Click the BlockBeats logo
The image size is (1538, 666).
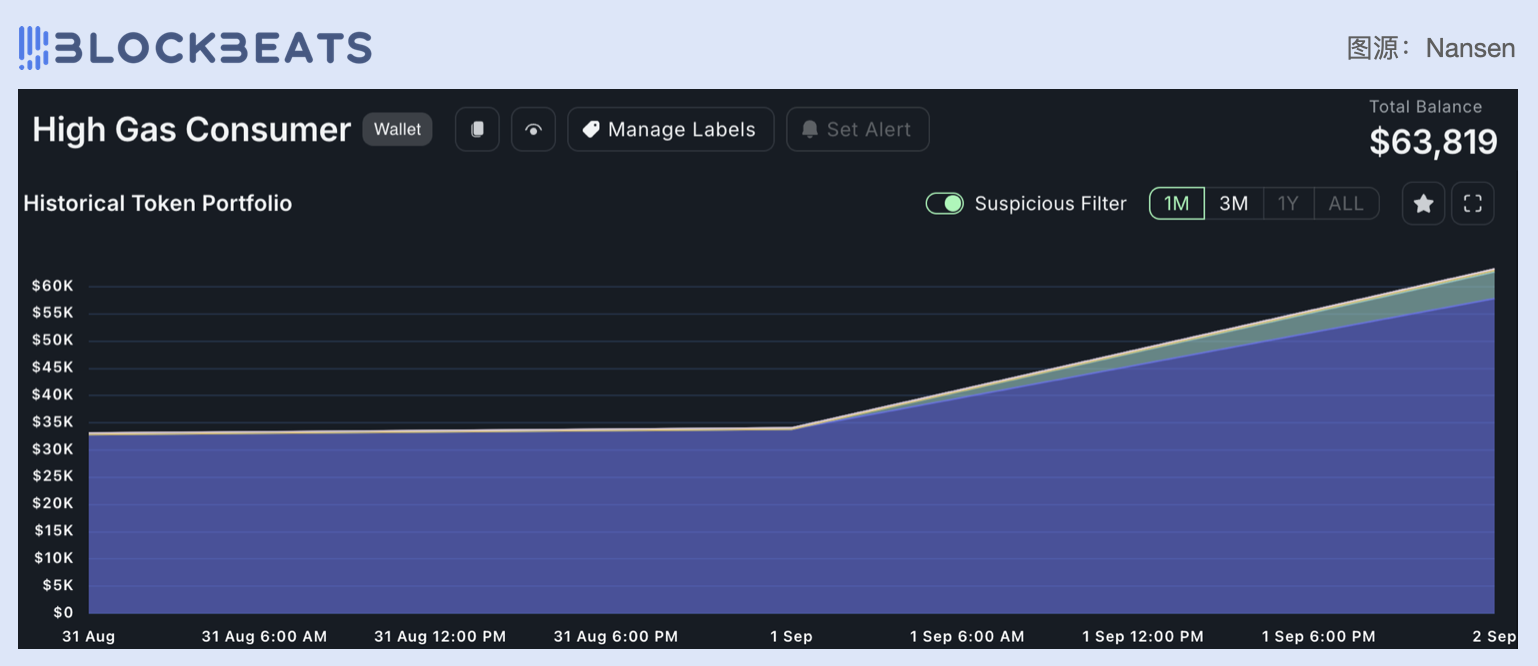(195, 47)
